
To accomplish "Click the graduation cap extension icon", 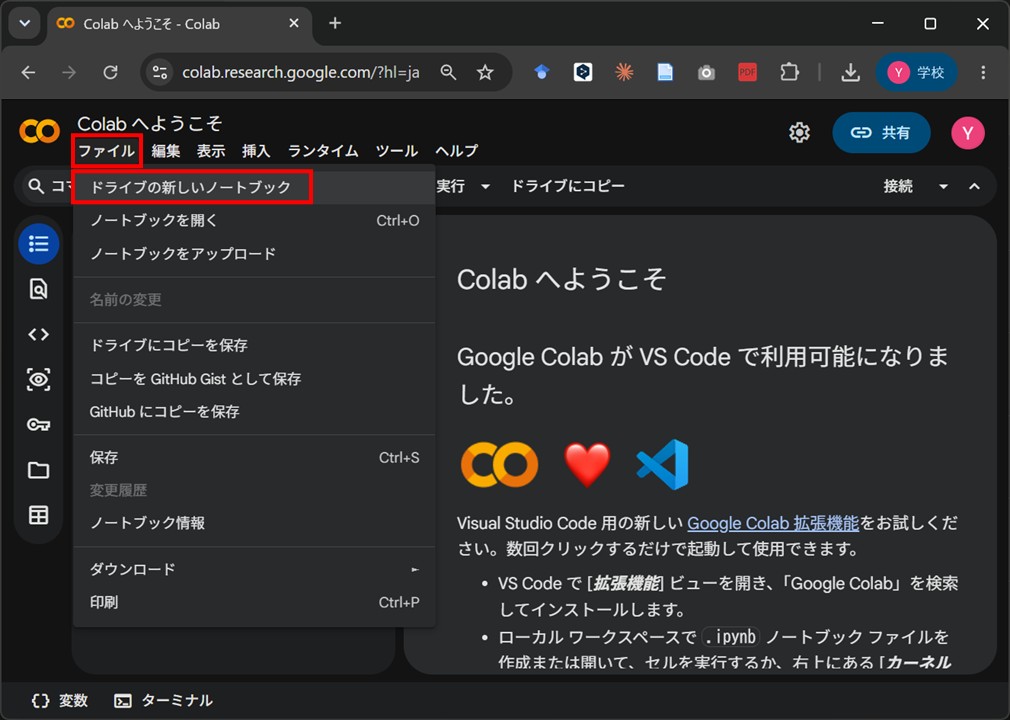I will [x=542, y=72].
